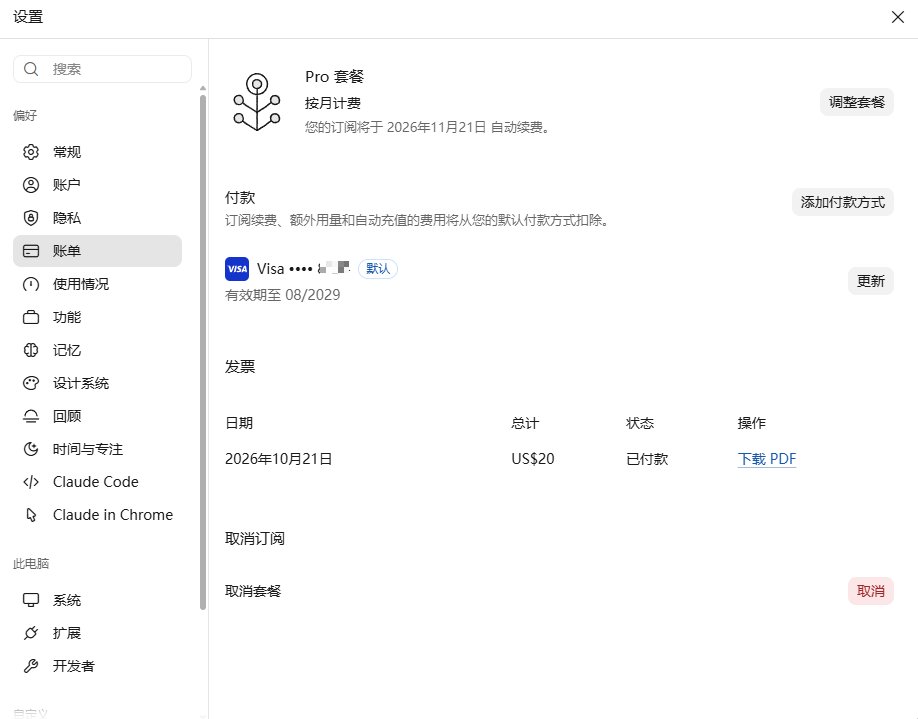
Task: Click the monitor icon beside 系统
Action: pyautogui.click(x=30, y=600)
